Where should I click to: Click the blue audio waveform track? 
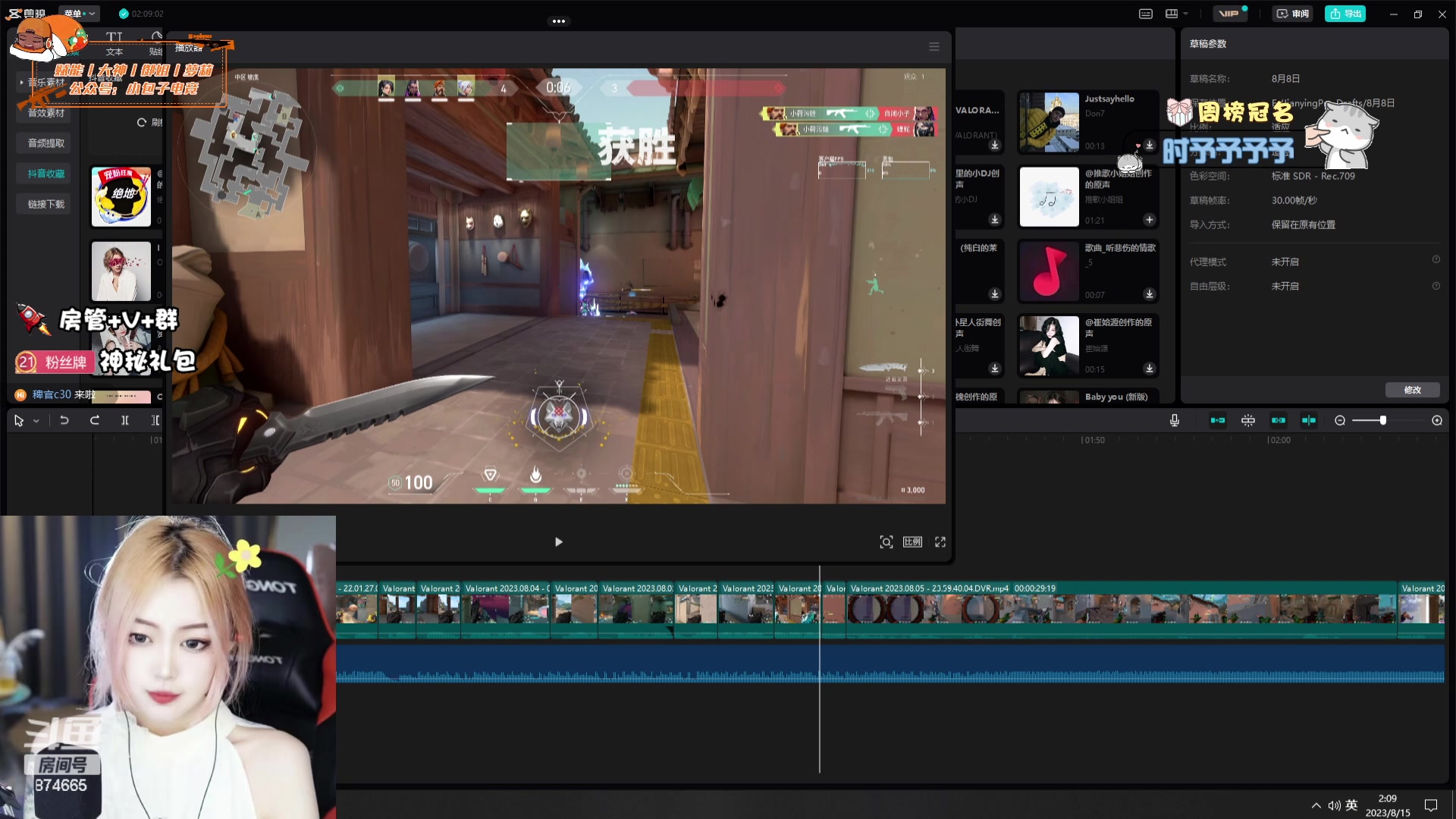point(890,664)
